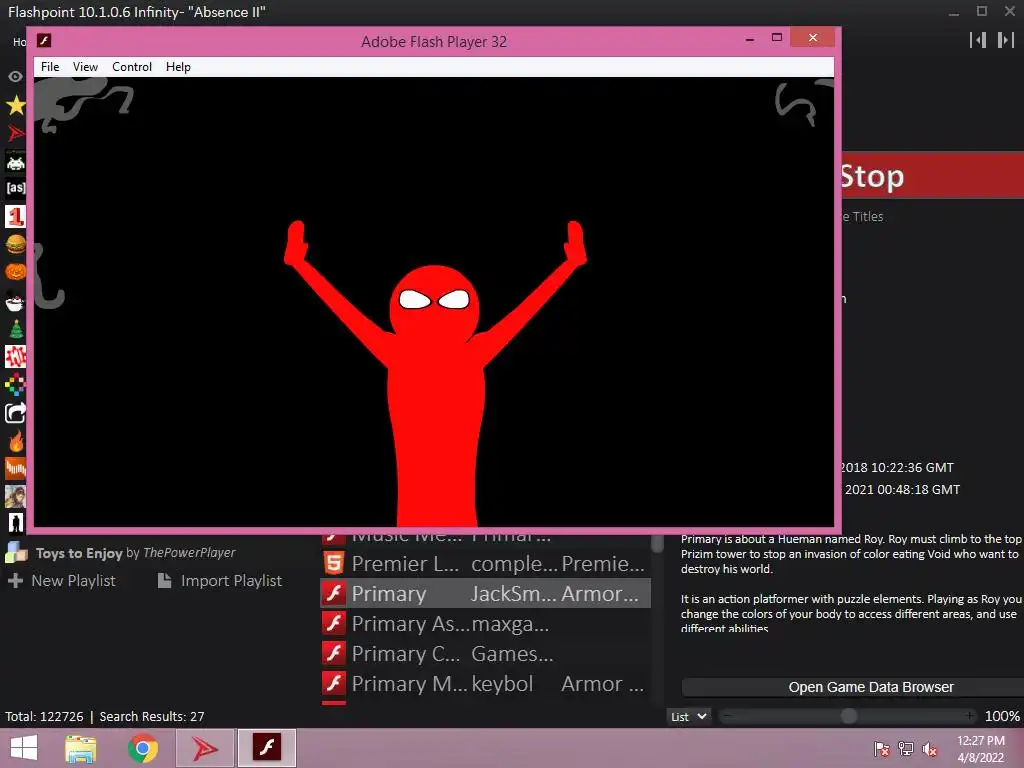Screen dimensions: 1024x768
Task: Open Google Chrome from taskbar
Action: tap(142, 748)
